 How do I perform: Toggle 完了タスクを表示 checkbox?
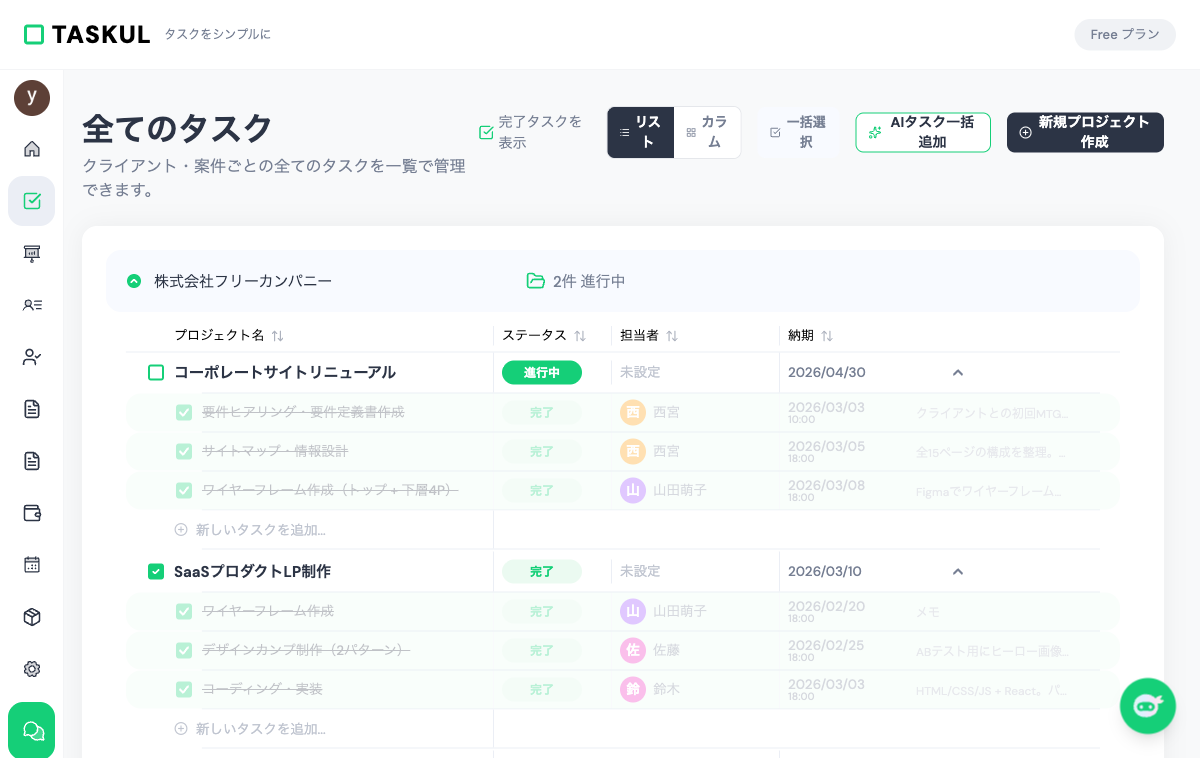(x=487, y=132)
